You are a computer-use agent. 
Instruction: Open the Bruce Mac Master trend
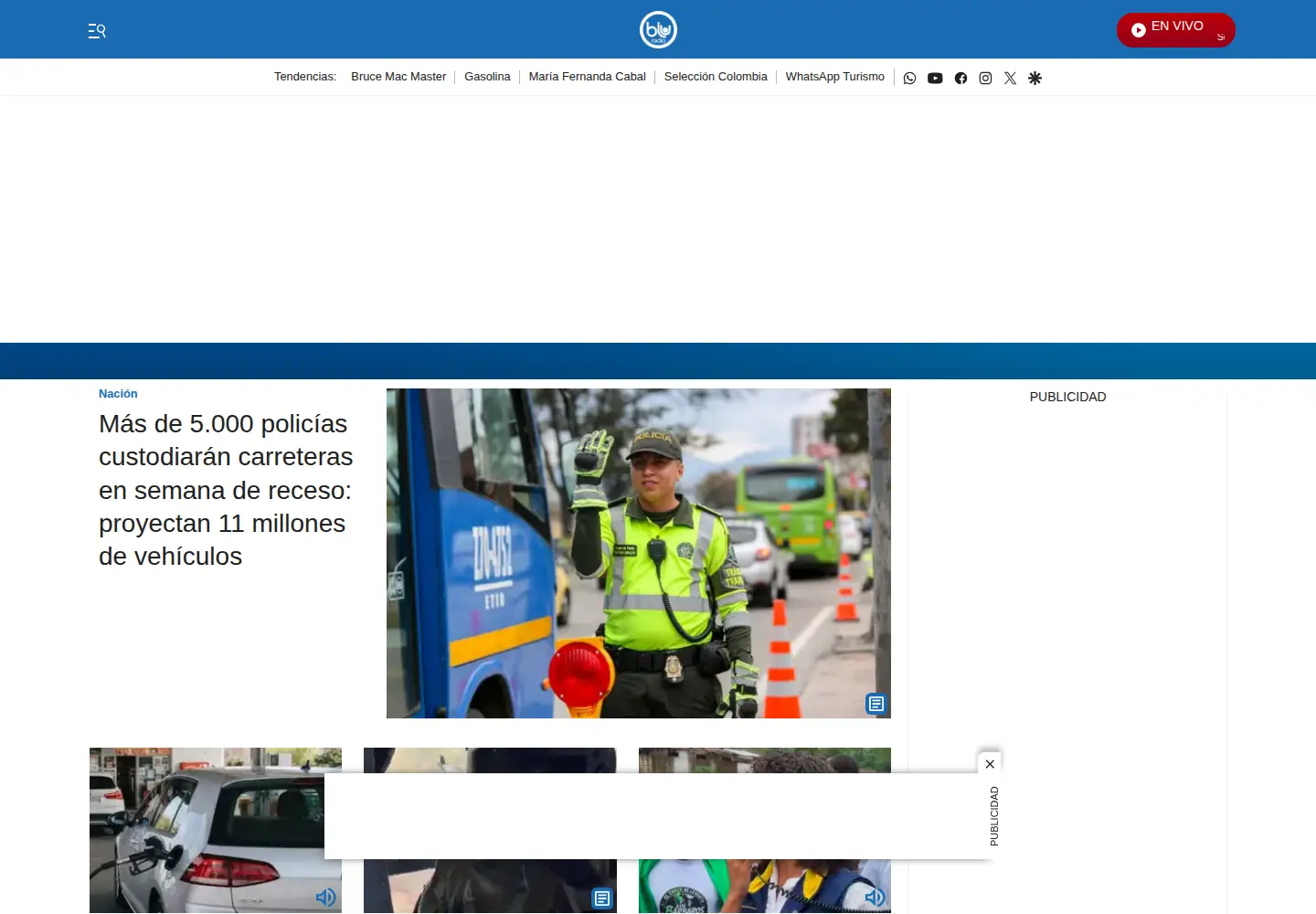pyautogui.click(x=398, y=77)
